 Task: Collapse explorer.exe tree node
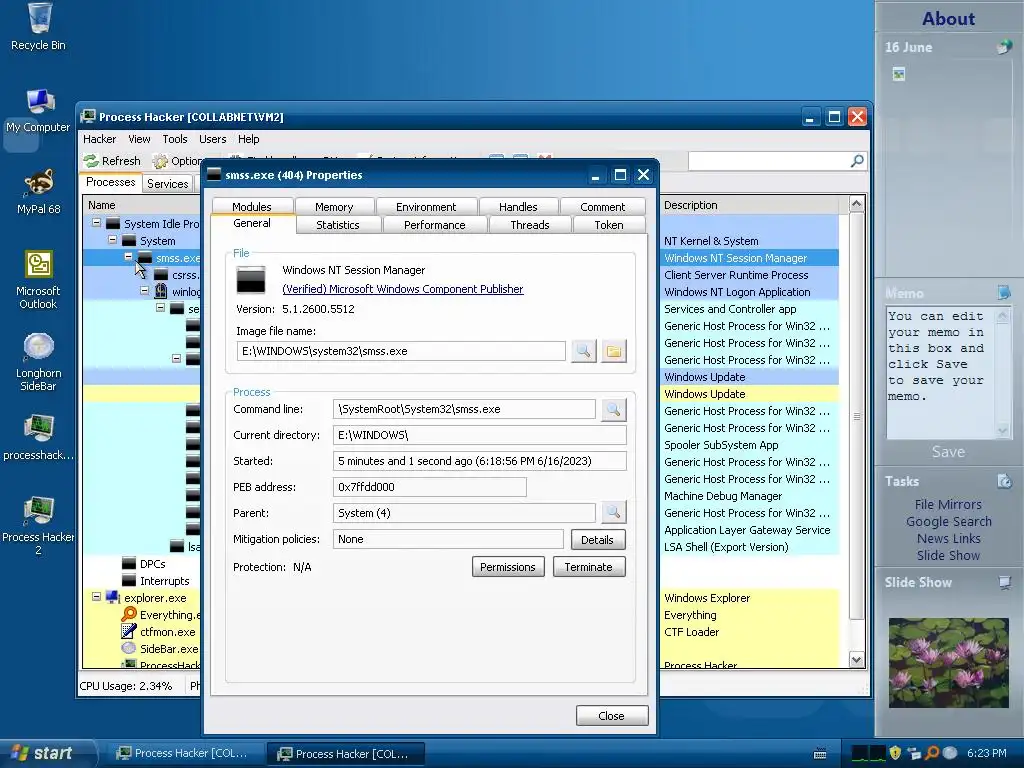96,597
